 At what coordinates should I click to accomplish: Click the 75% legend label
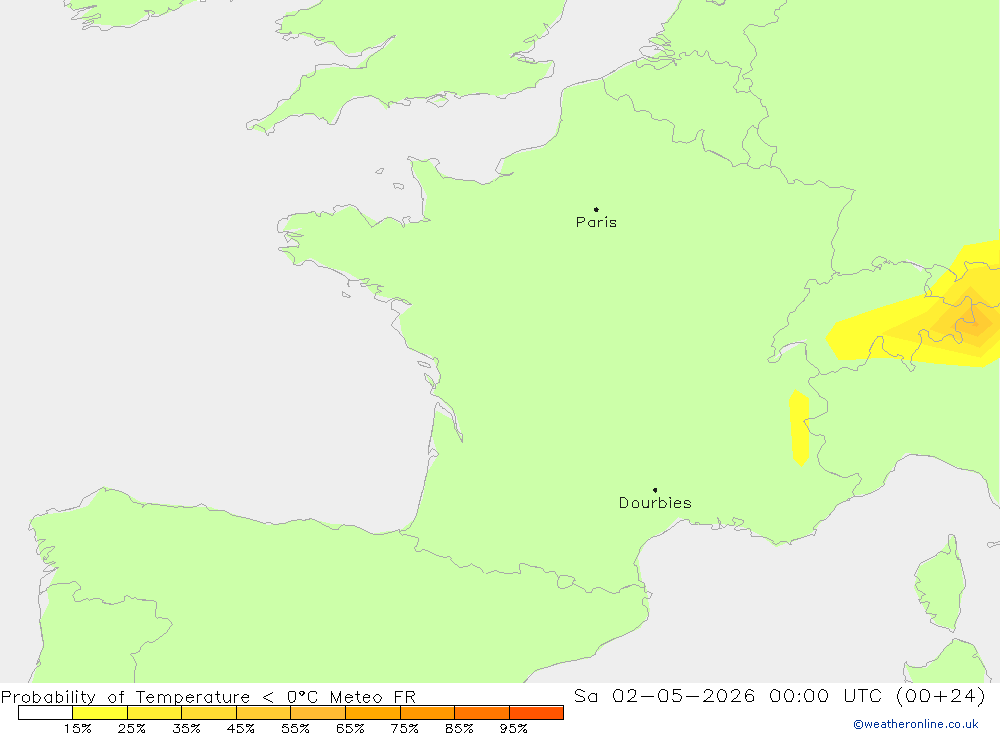click(404, 728)
